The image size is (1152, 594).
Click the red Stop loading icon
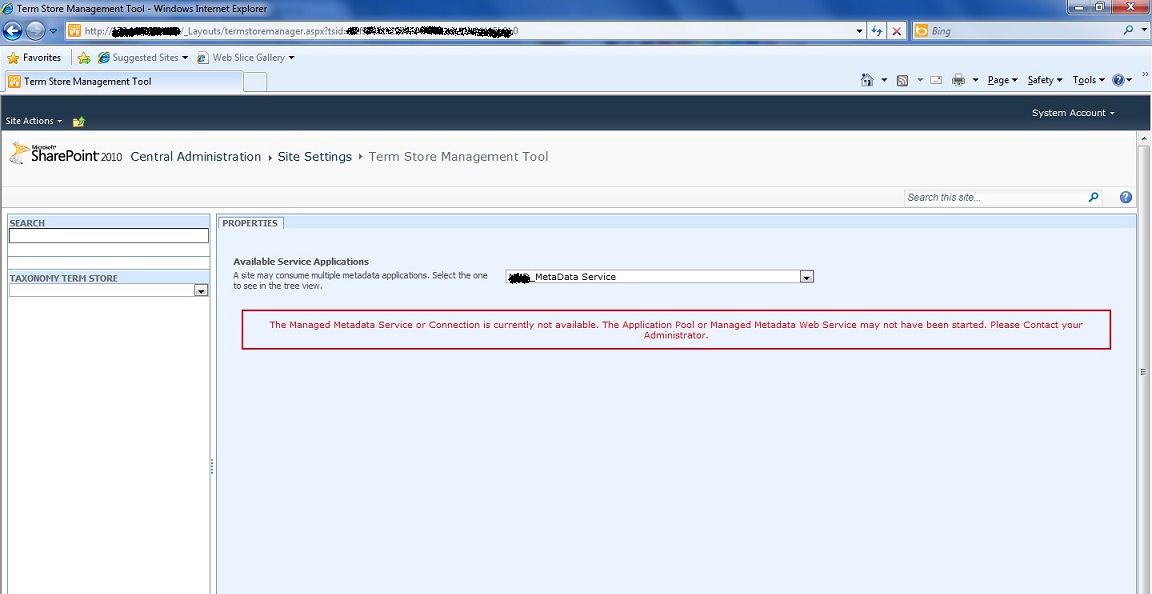(x=896, y=31)
